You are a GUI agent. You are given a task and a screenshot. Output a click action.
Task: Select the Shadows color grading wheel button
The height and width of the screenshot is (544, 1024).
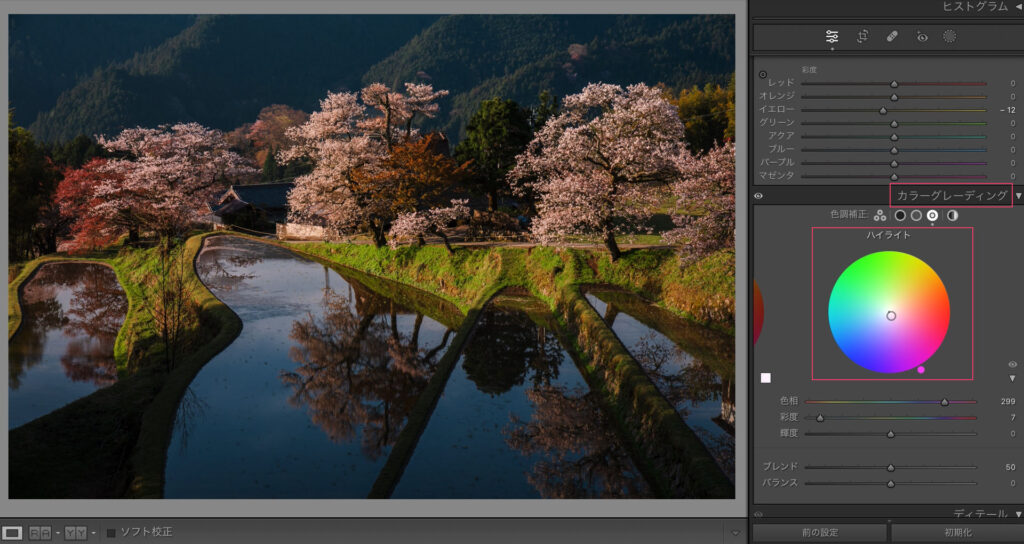click(900, 215)
